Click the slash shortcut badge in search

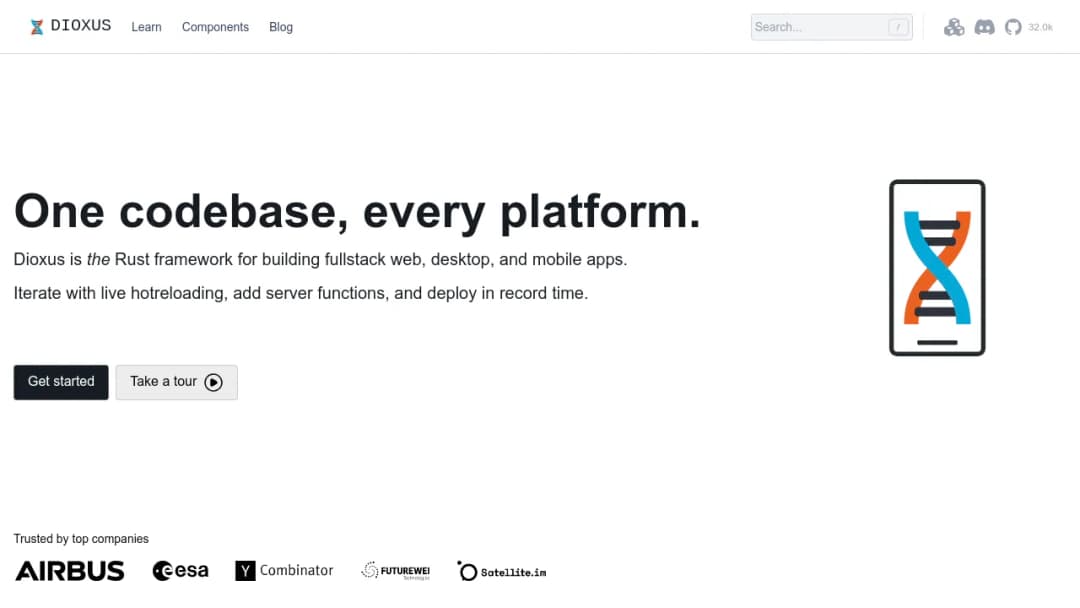(x=897, y=27)
